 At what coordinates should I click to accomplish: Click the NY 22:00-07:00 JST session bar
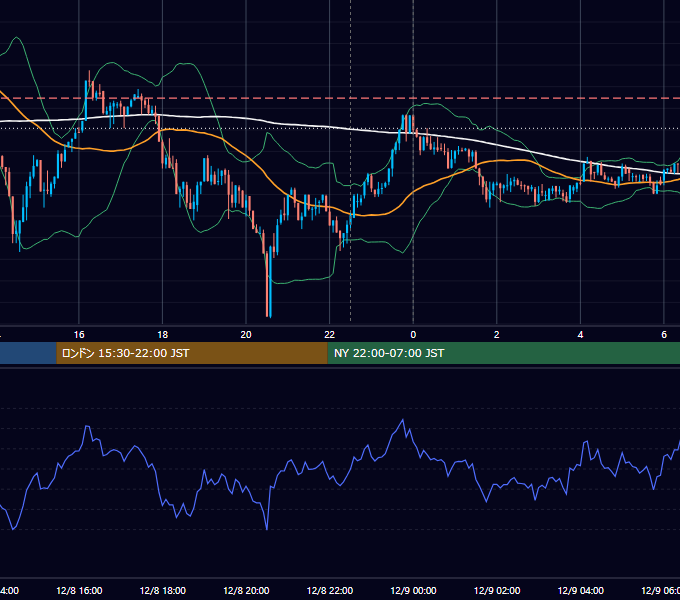click(x=503, y=353)
